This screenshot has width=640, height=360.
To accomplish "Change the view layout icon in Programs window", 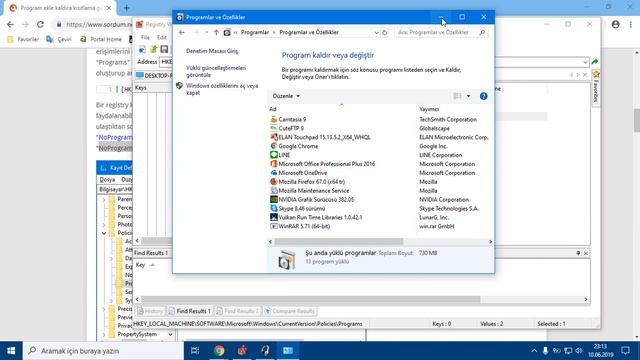I will pyautogui.click(x=457, y=96).
